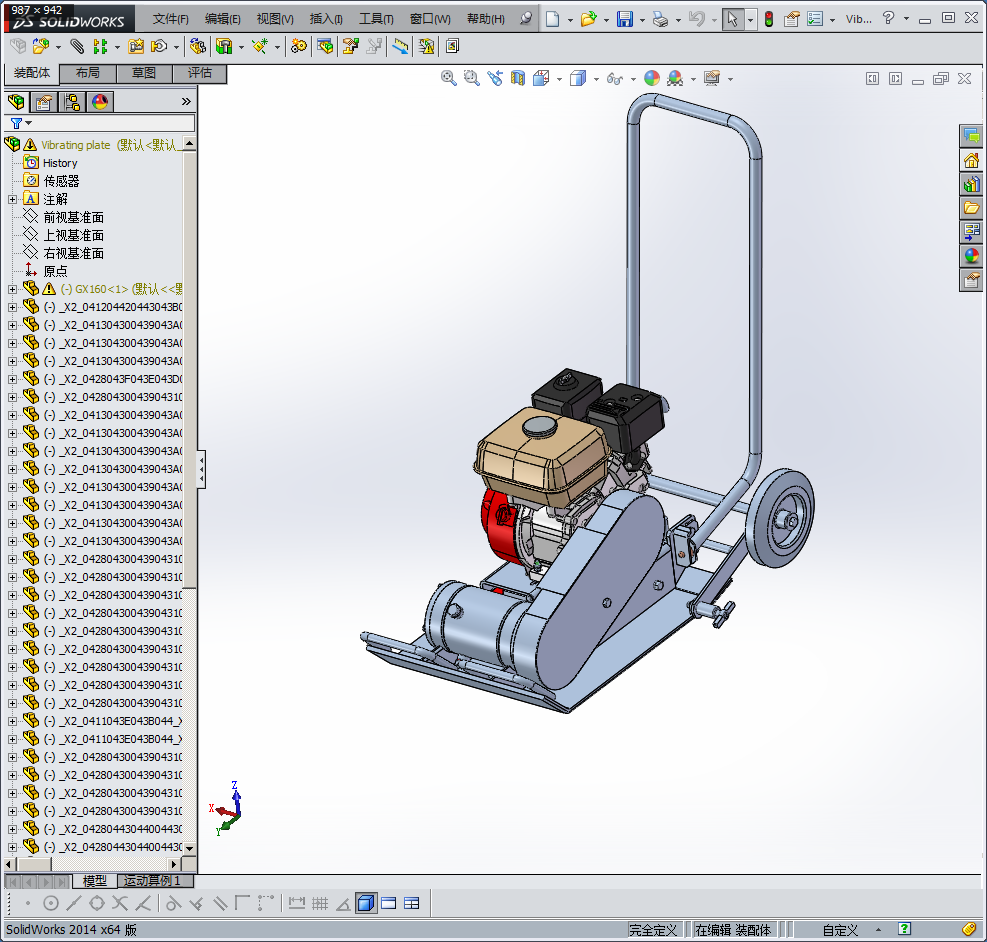Image resolution: width=987 pixels, height=942 pixels.
Task: Open the PropertyManager panel tab
Action: coord(43,101)
